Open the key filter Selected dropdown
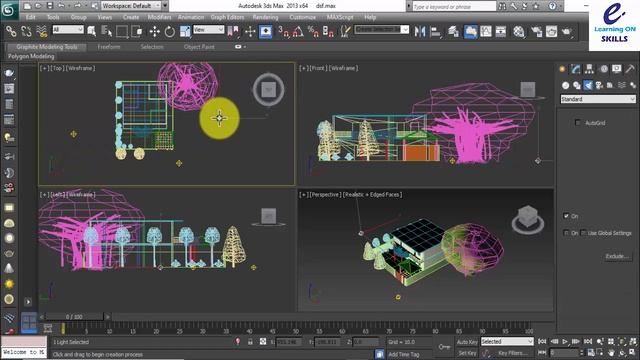Image resolution: width=640 pixels, height=360 pixels. (x=507, y=342)
